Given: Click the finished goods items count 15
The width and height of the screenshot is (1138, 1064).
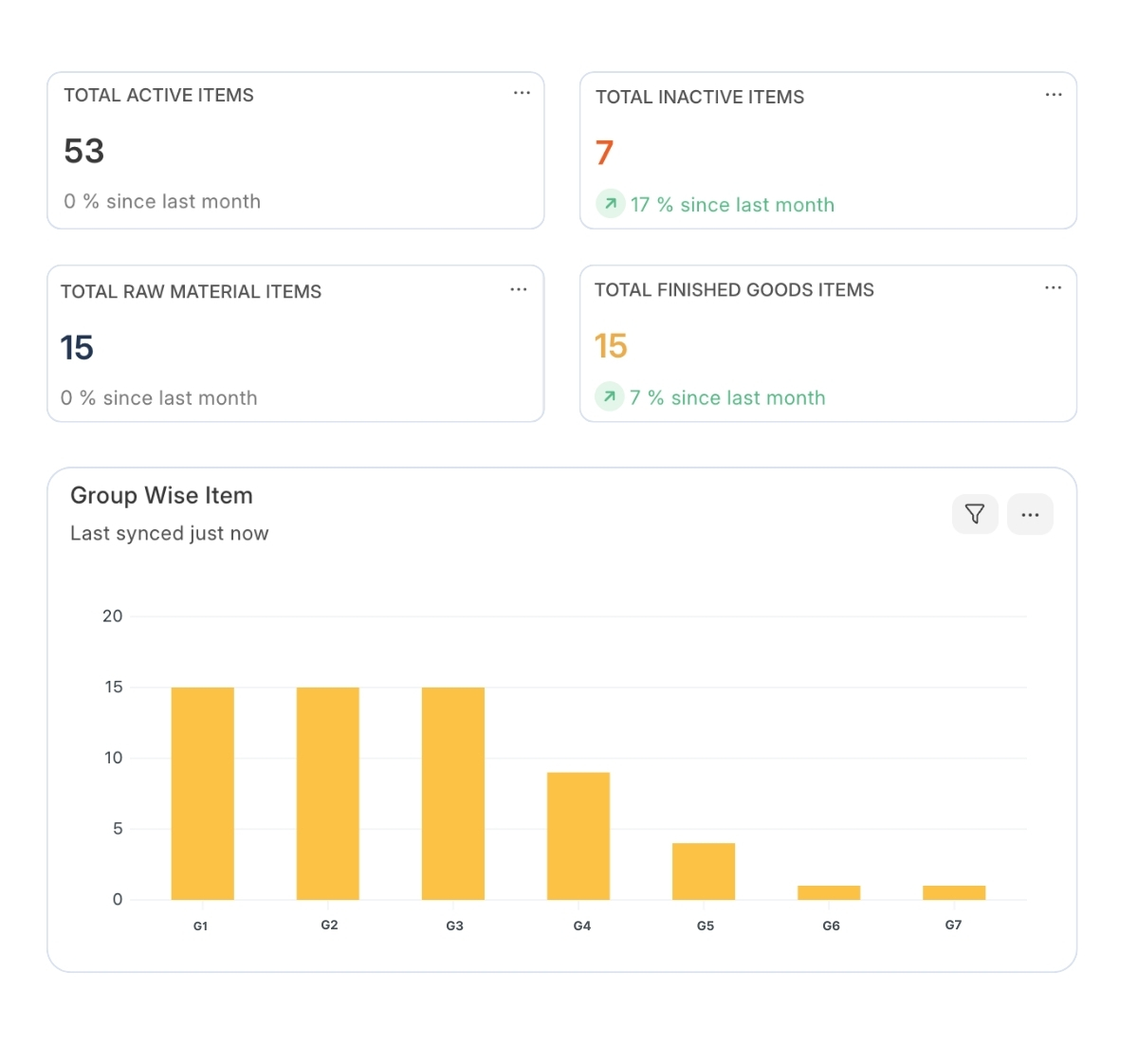Looking at the screenshot, I should (x=611, y=346).
